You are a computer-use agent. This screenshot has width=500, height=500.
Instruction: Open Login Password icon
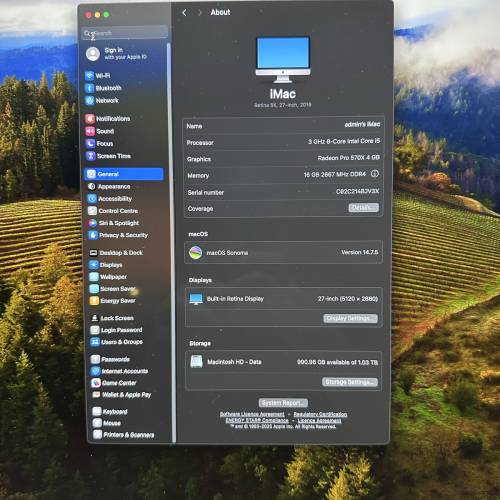95,330
